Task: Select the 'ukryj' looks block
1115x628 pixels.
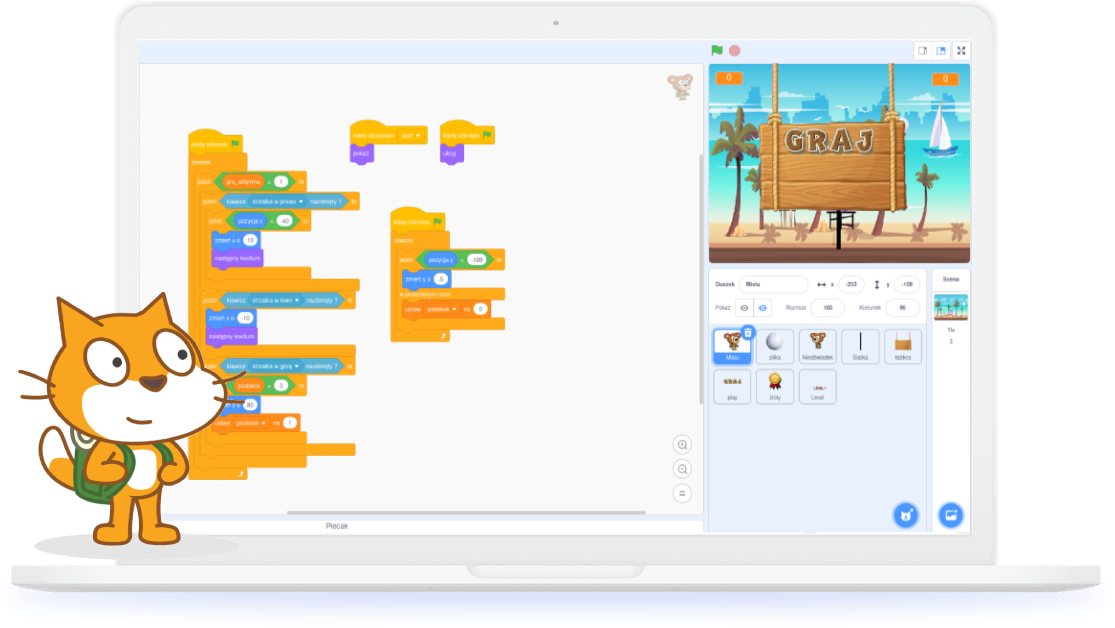Action: pyautogui.click(x=451, y=154)
